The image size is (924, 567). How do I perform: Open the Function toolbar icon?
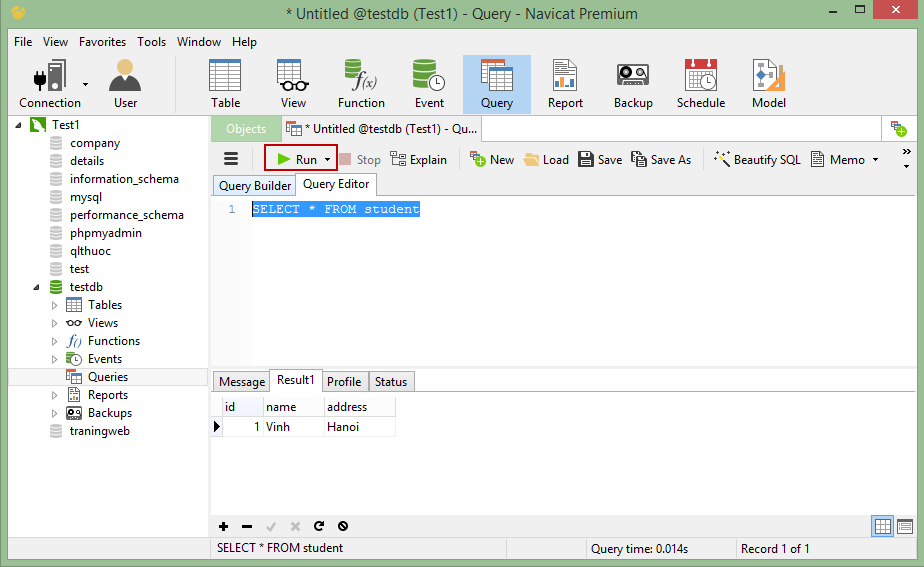[361, 84]
